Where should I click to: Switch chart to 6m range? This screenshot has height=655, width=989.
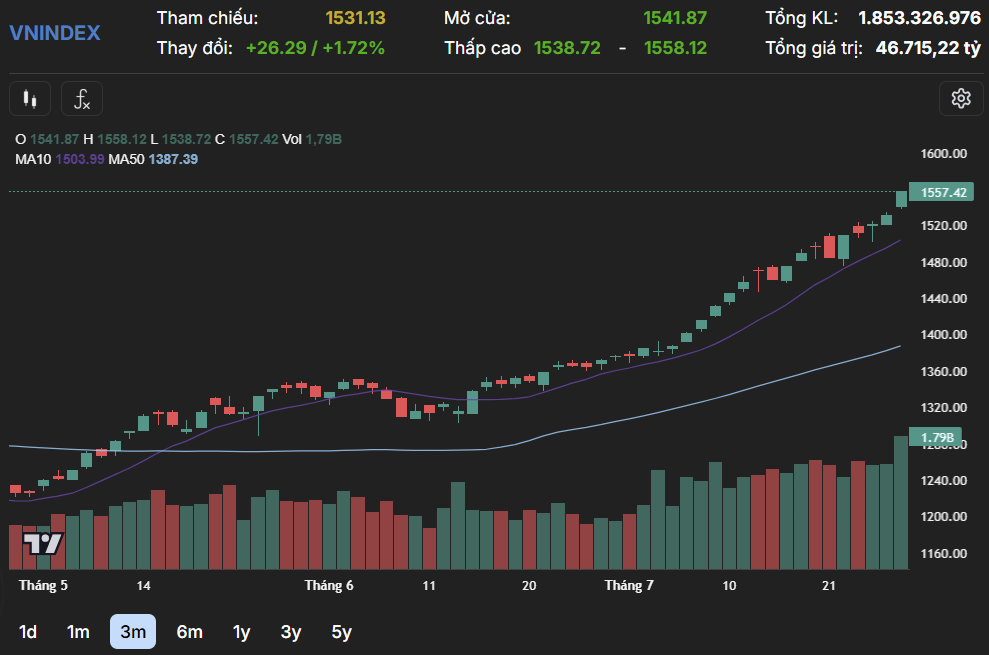pos(189,631)
